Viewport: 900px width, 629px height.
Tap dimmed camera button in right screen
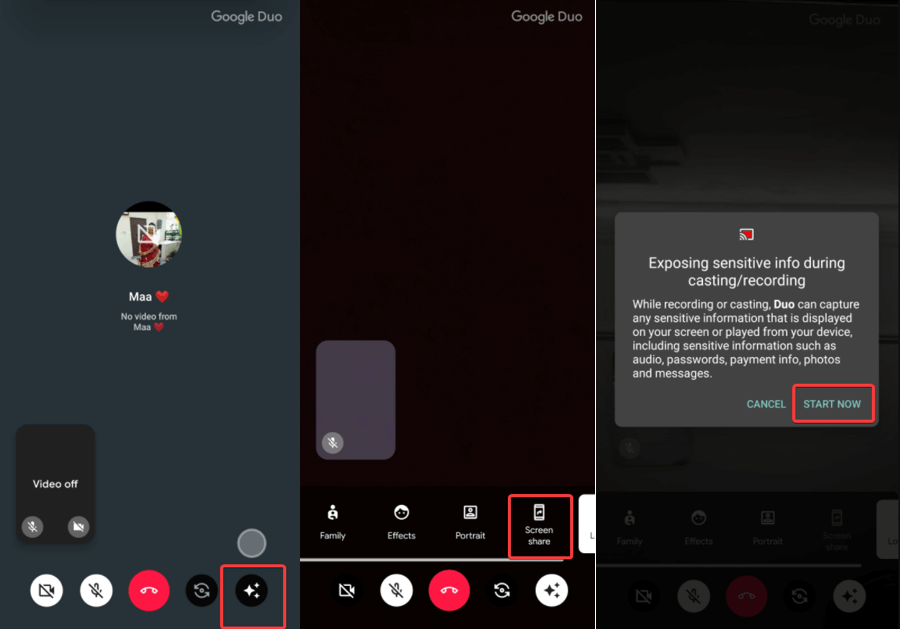[644, 596]
